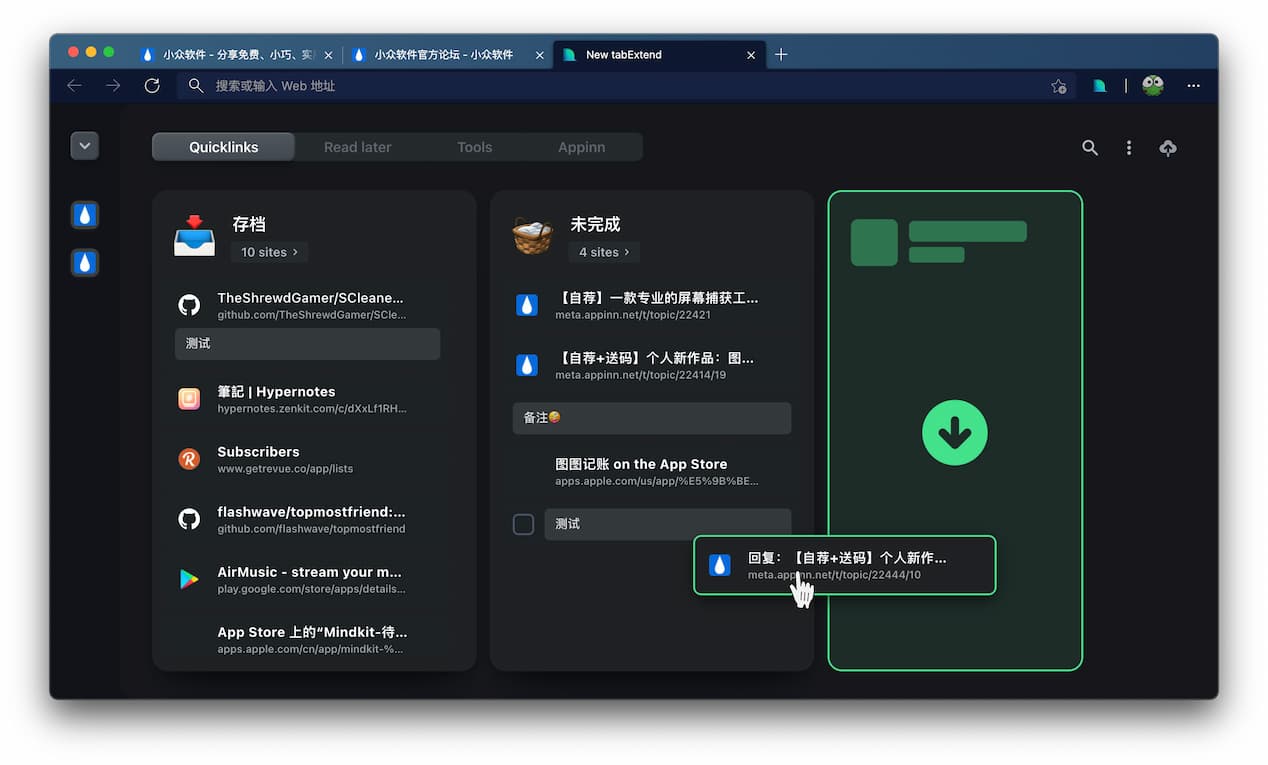Open the collapse chevron above the sidebar
The image size is (1268, 765).
(84, 145)
